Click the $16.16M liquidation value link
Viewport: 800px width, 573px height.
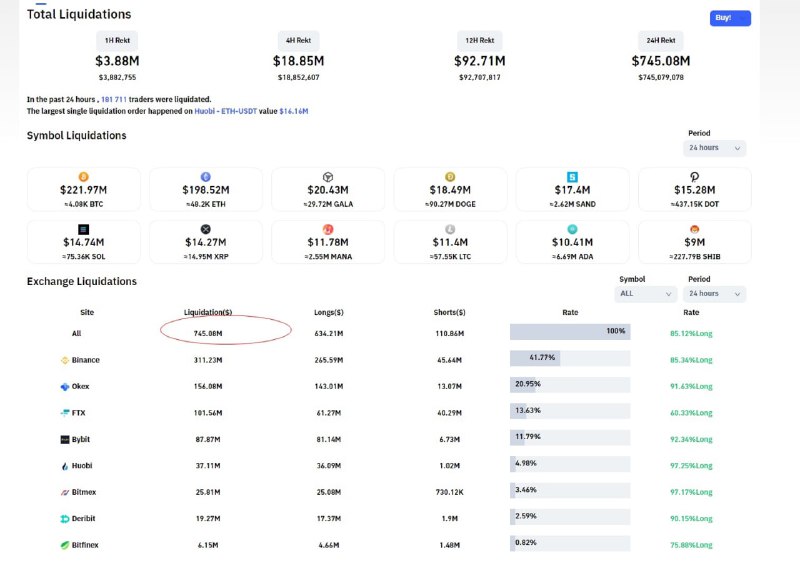294,111
